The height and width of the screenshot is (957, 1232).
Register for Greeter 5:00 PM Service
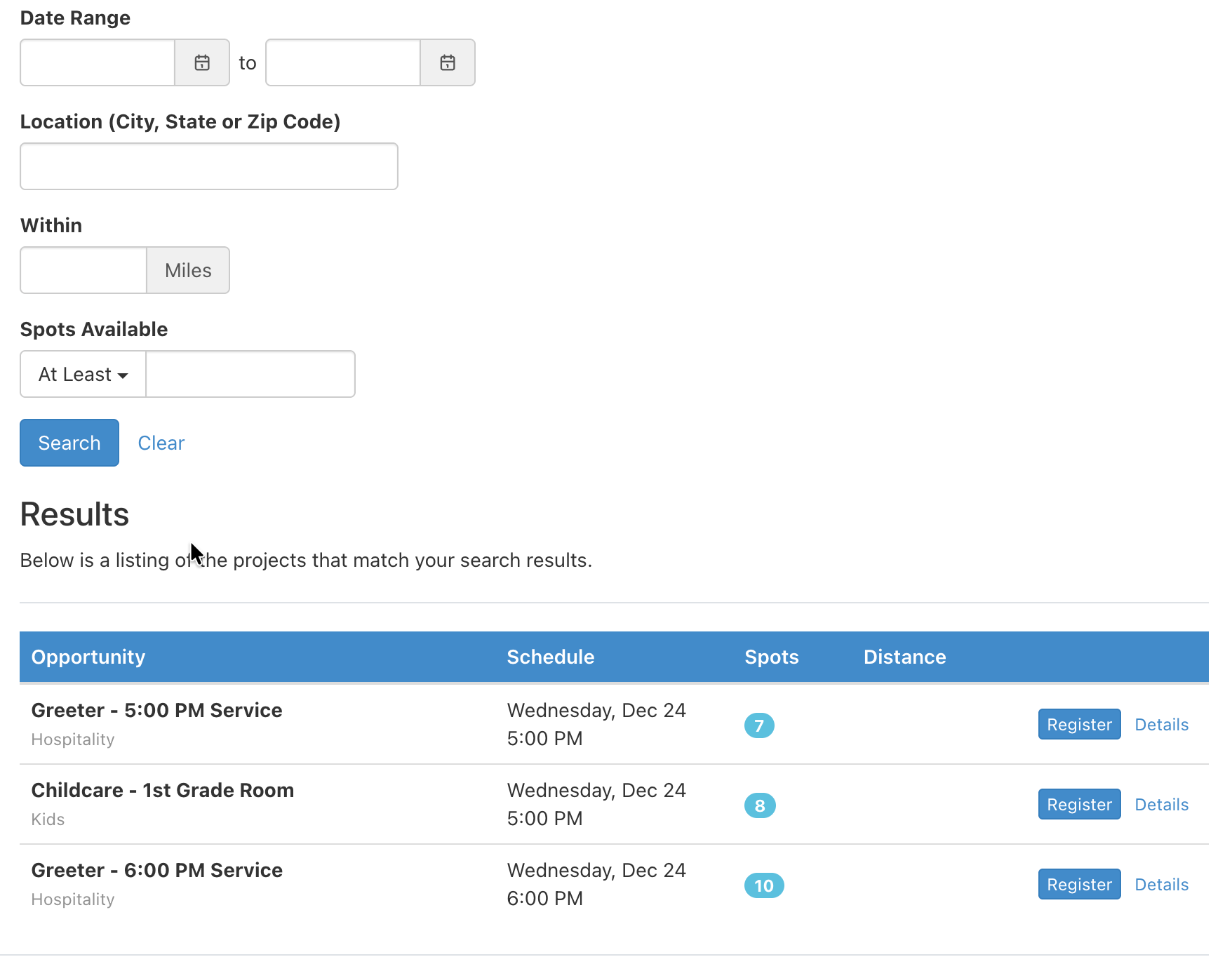[1079, 725]
